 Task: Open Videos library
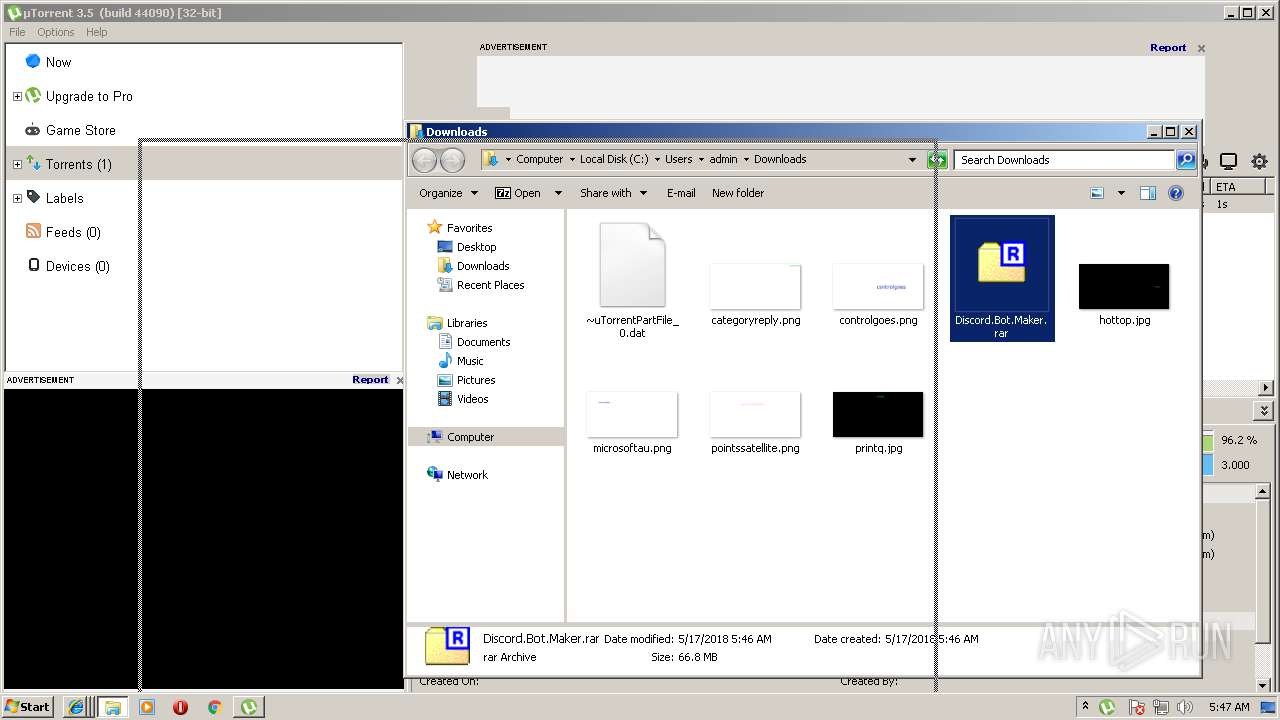coord(464,399)
